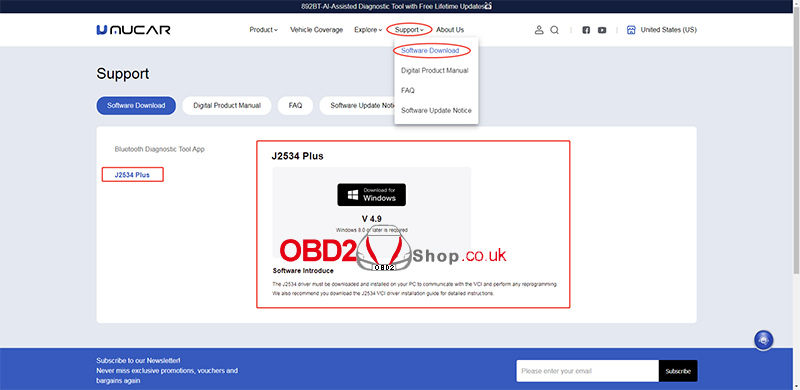
Task: Open the chat support bubble icon
Action: pyautogui.click(x=764, y=339)
